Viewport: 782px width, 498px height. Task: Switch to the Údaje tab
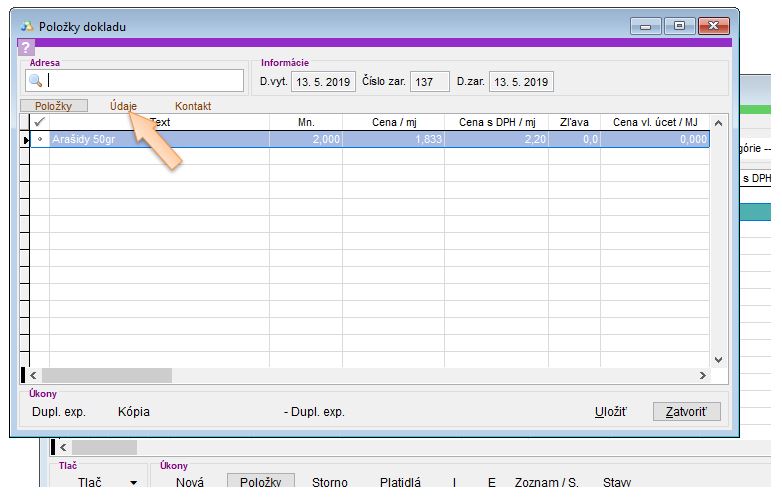coord(123,106)
